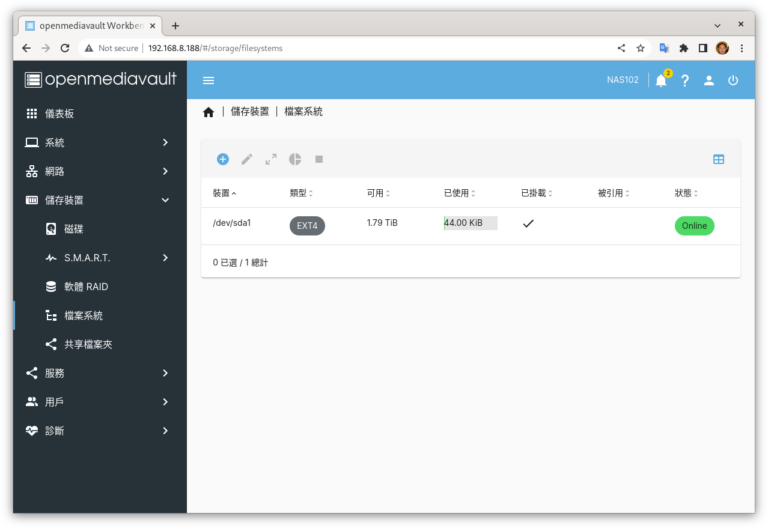Expand the 系統 menu chevron
Image resolution: width=768 pixels, height=528 pixels.
(165, 143)
